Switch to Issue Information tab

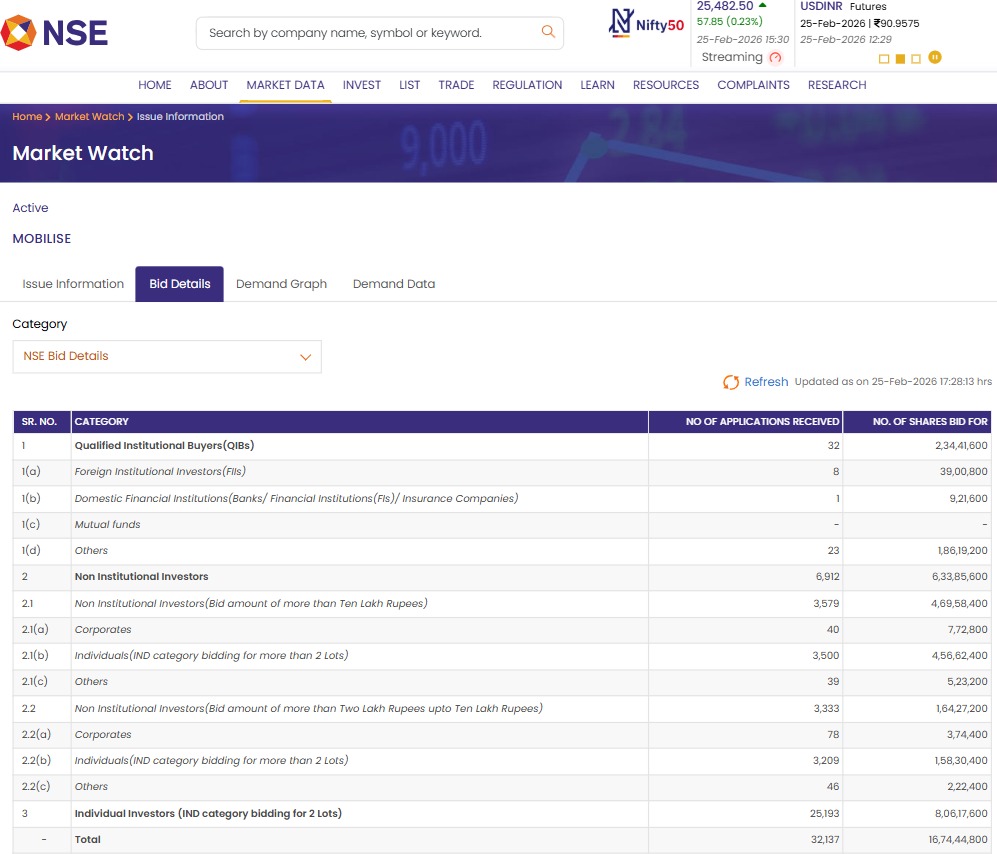73,284
